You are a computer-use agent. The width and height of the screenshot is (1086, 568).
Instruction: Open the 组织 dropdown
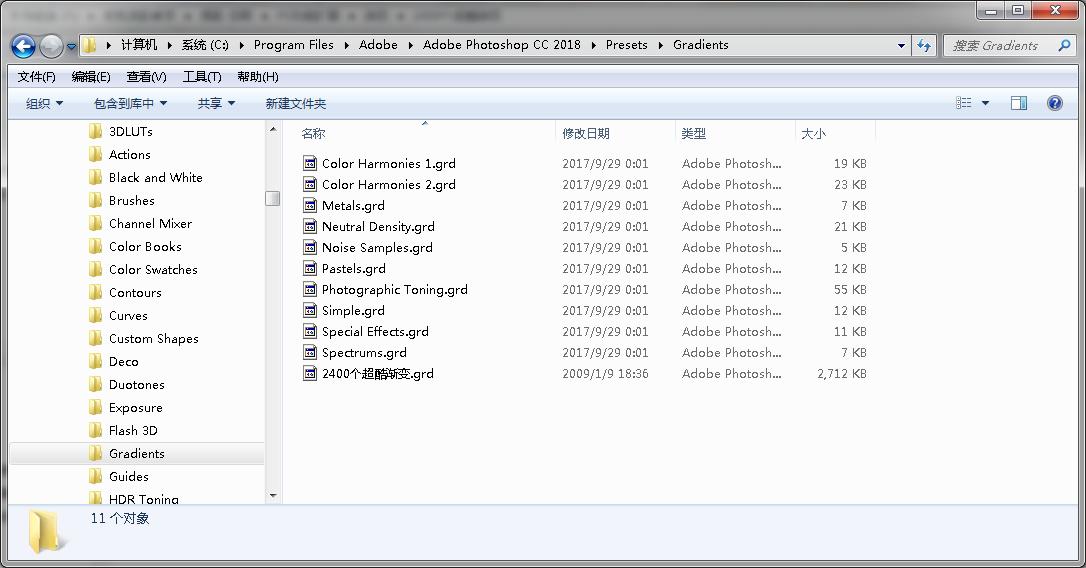44,103
